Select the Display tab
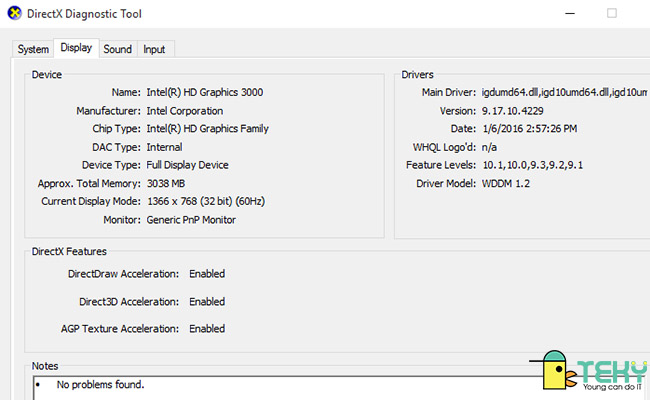Image resolution: width=650 pixels, height=400 pixels. coord(76,48)
